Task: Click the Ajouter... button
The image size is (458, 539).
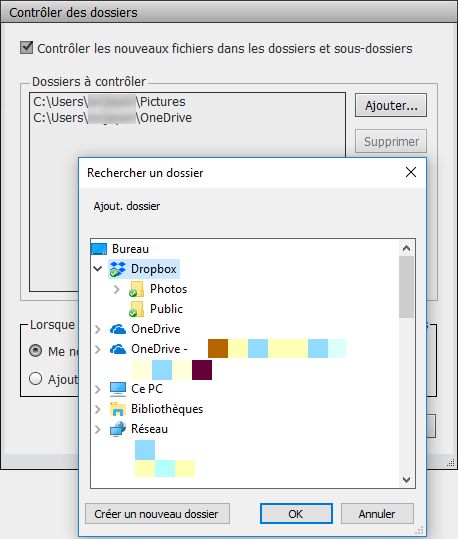Action: click(x=391, y=105)
